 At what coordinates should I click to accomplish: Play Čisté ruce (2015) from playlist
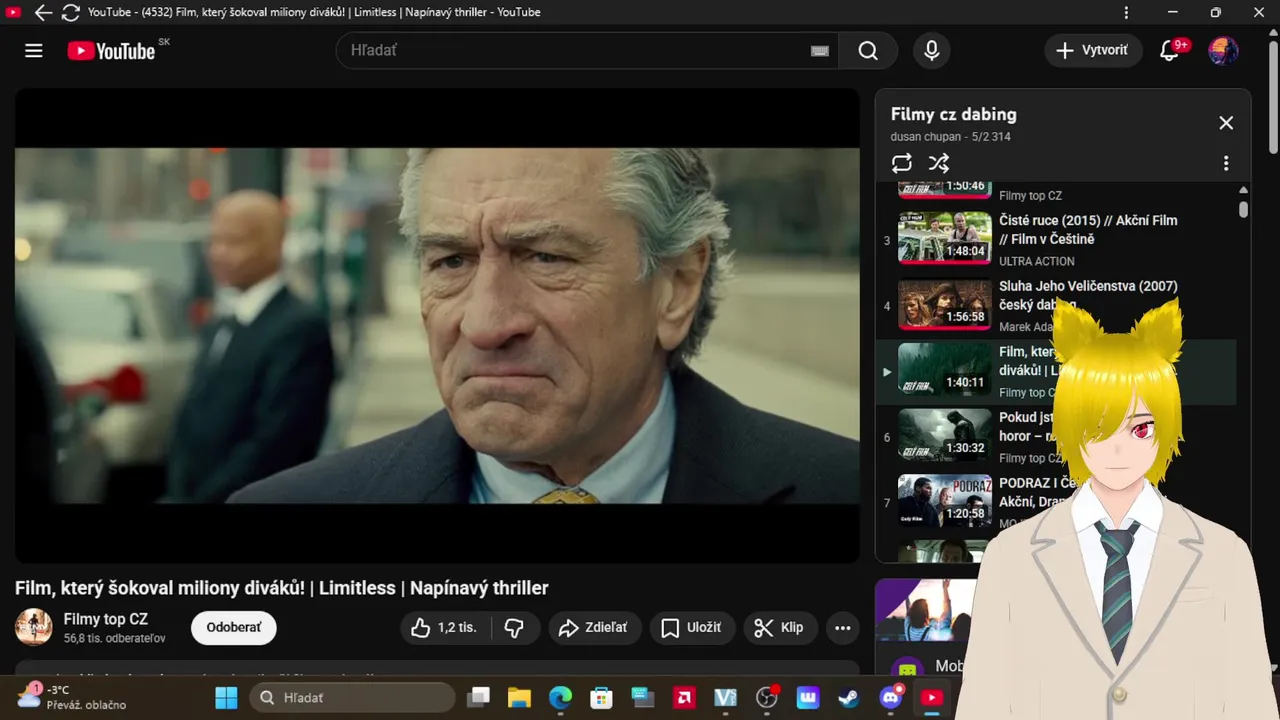[1088, 229]
